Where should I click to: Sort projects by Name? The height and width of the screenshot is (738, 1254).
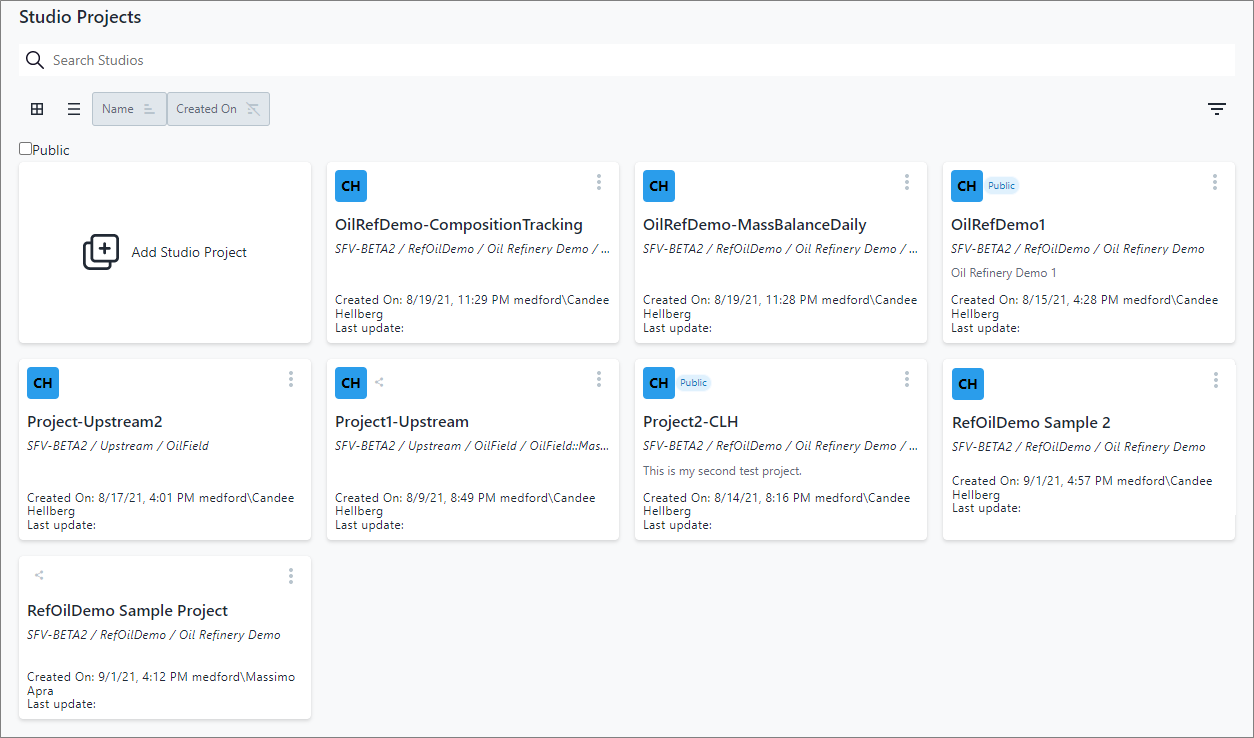pos(129,109)
